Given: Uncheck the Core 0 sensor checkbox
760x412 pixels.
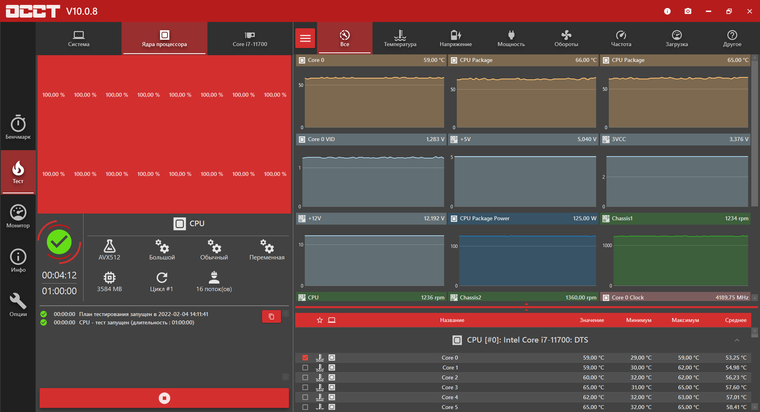Looking at the screenshot, I should pyautogui.click(x=305, y=358).
